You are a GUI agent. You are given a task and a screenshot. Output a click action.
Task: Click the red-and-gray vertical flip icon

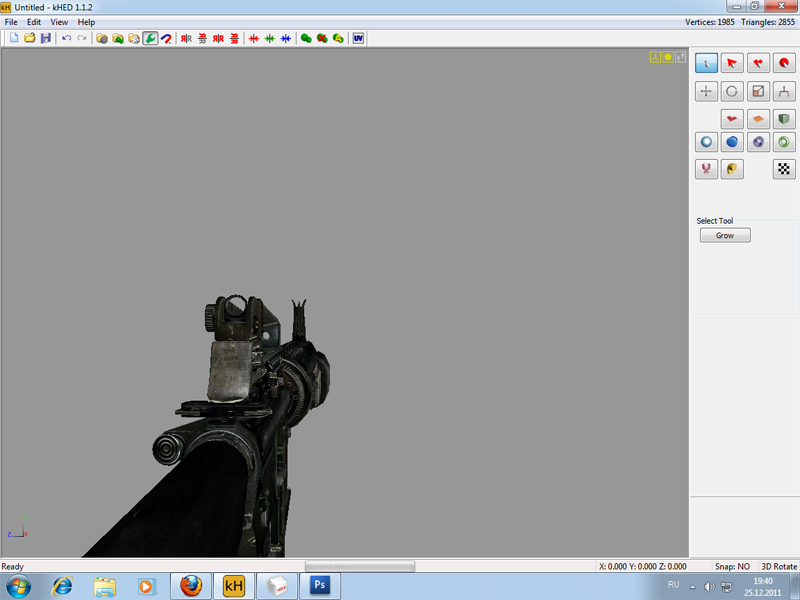coord(203,38)
